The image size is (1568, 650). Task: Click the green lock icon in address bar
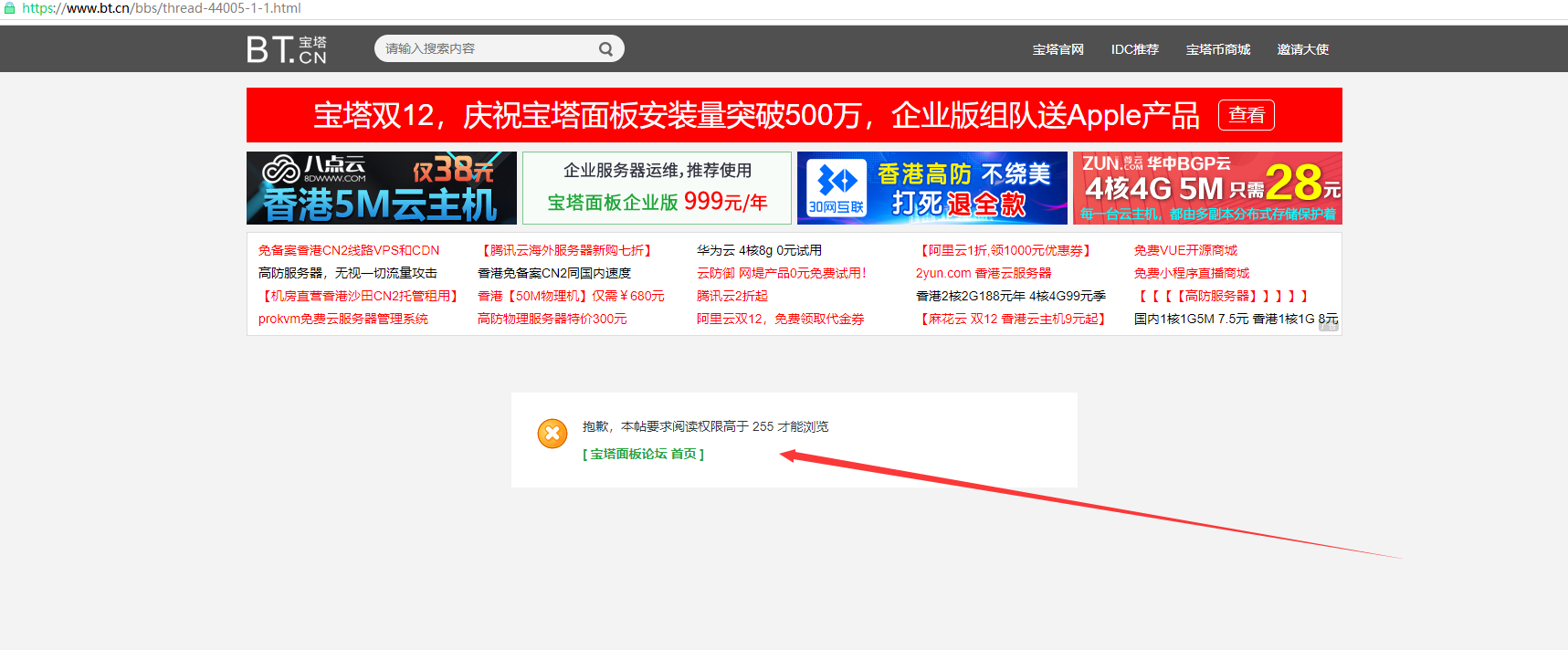tap(10, 8)
